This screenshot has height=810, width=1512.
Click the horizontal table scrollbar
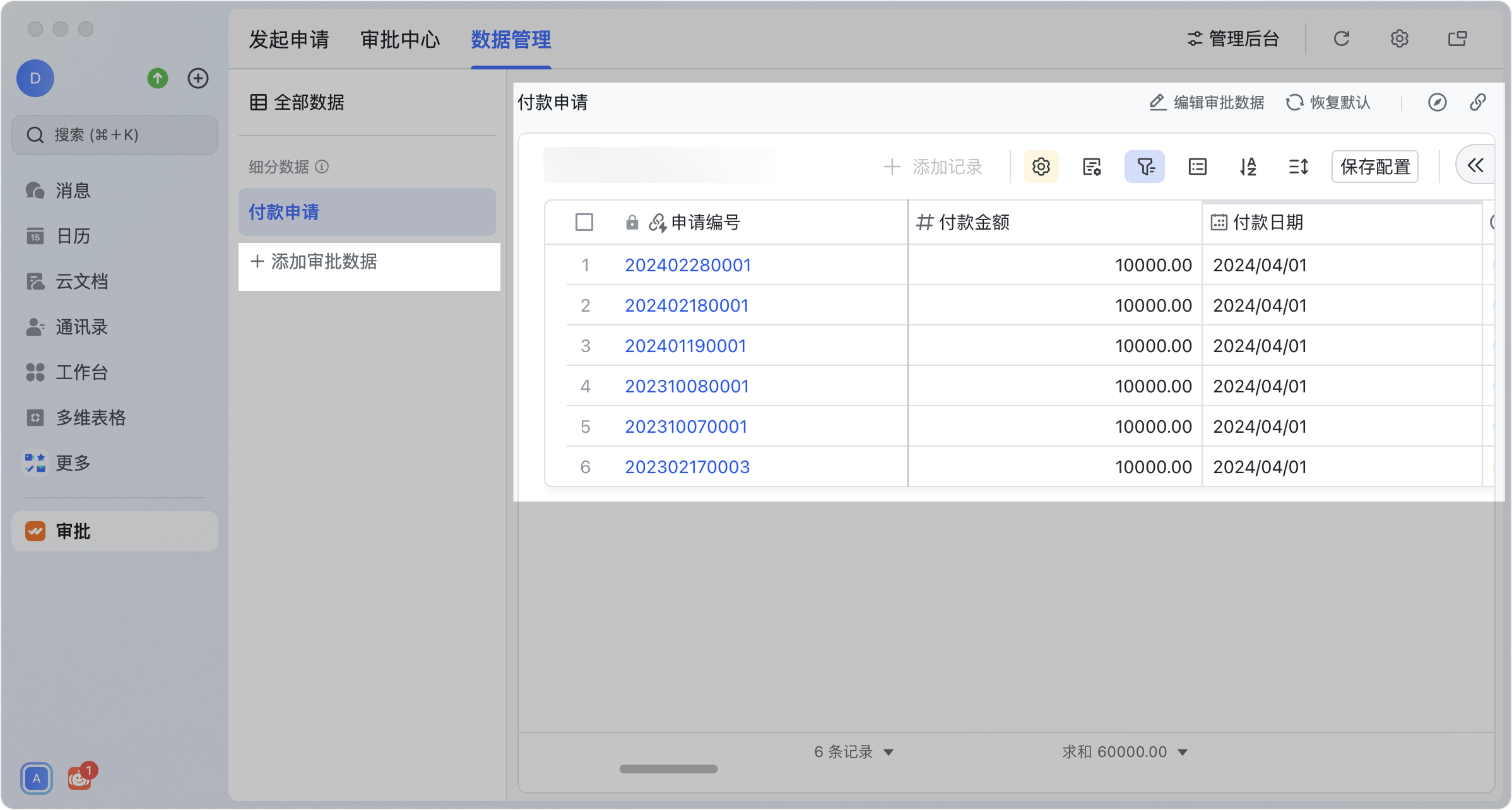pyautogui.click(x=669, y=769)
